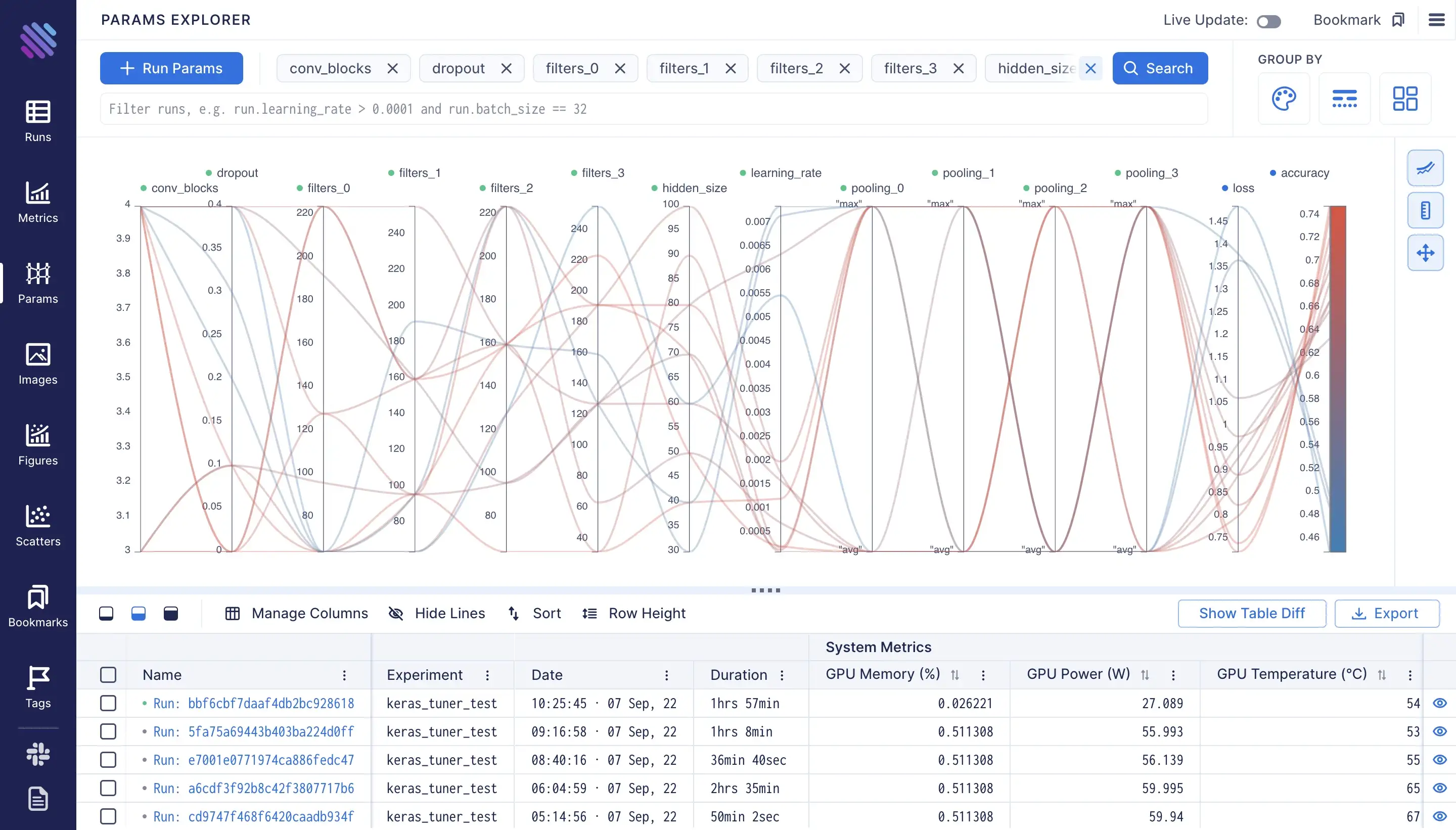Click the Show Table Diff button
Viewport: 1456px width, 830px height.
click(1252, 613)
